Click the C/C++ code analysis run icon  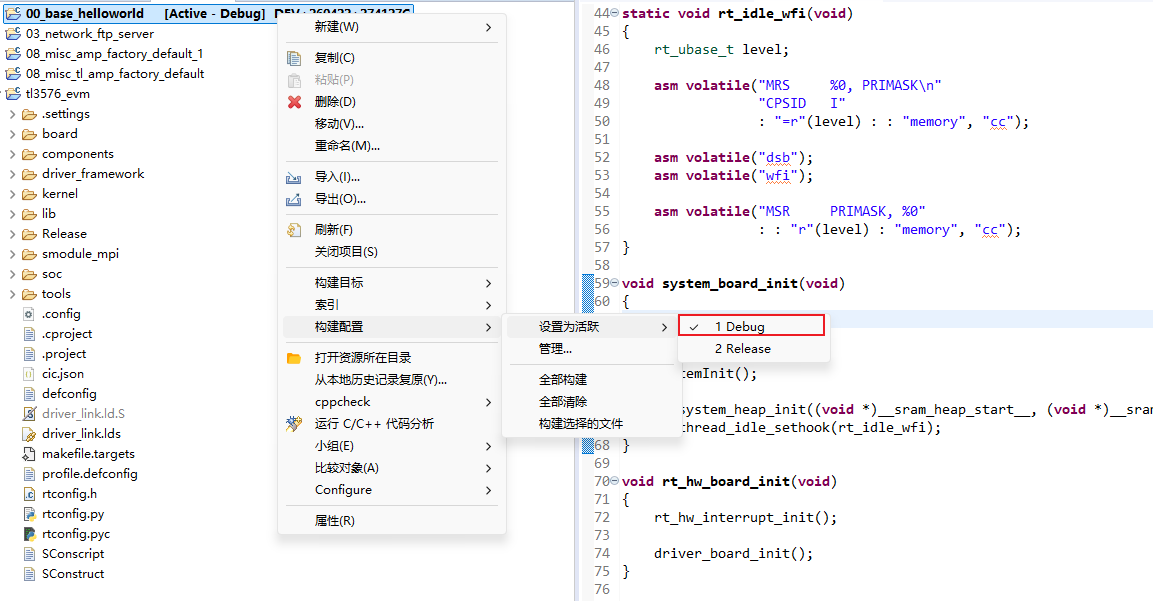[x=293, y=424]
